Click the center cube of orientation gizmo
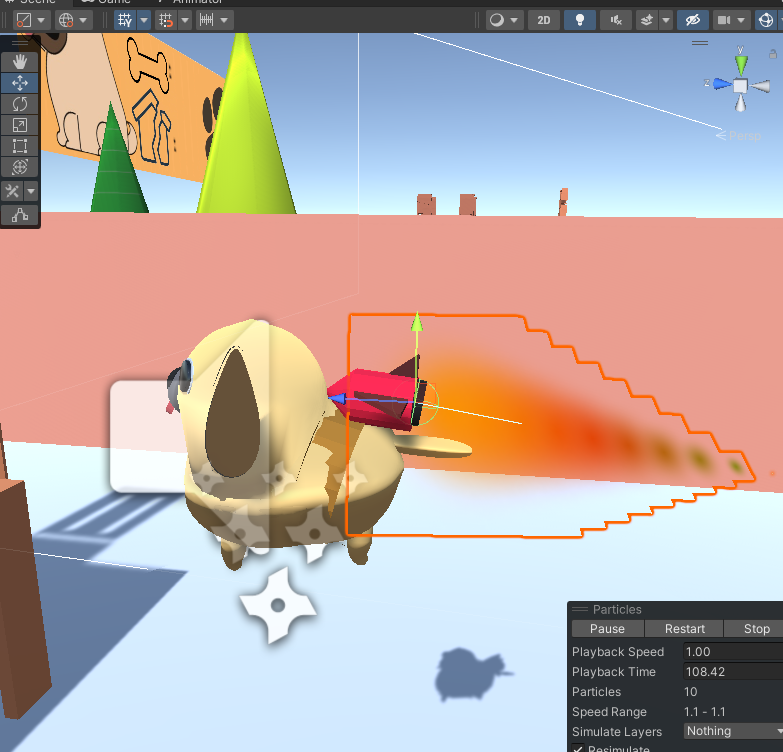 point(741,86)
